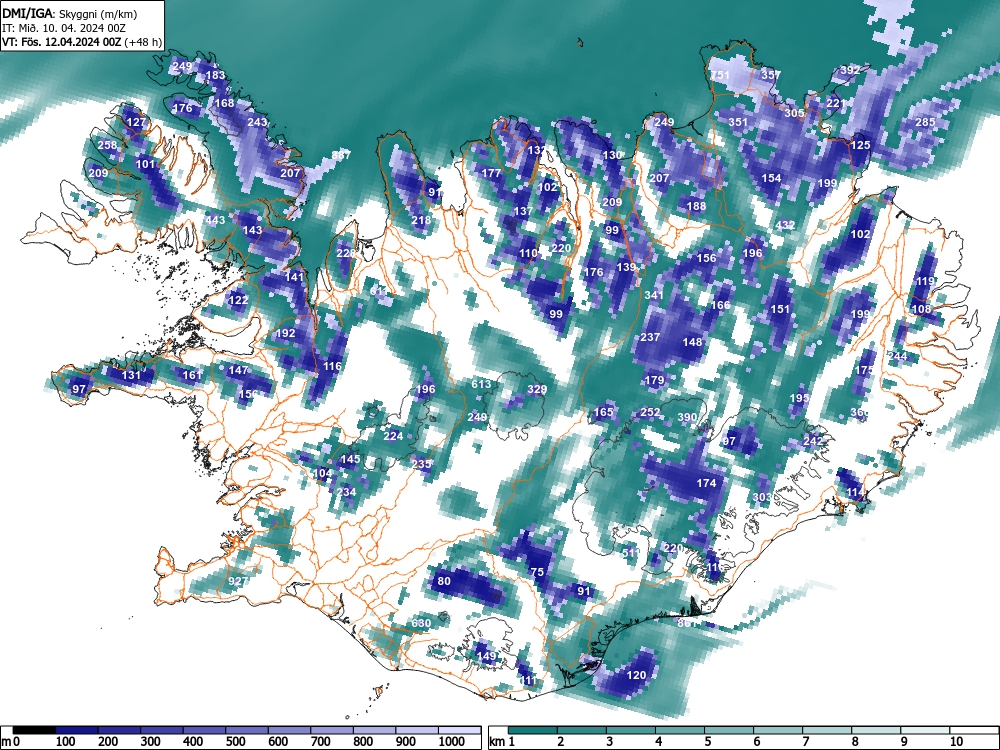Click the visibility value 341 on the map
1000x750 pixels.
(x=654, y=295)
